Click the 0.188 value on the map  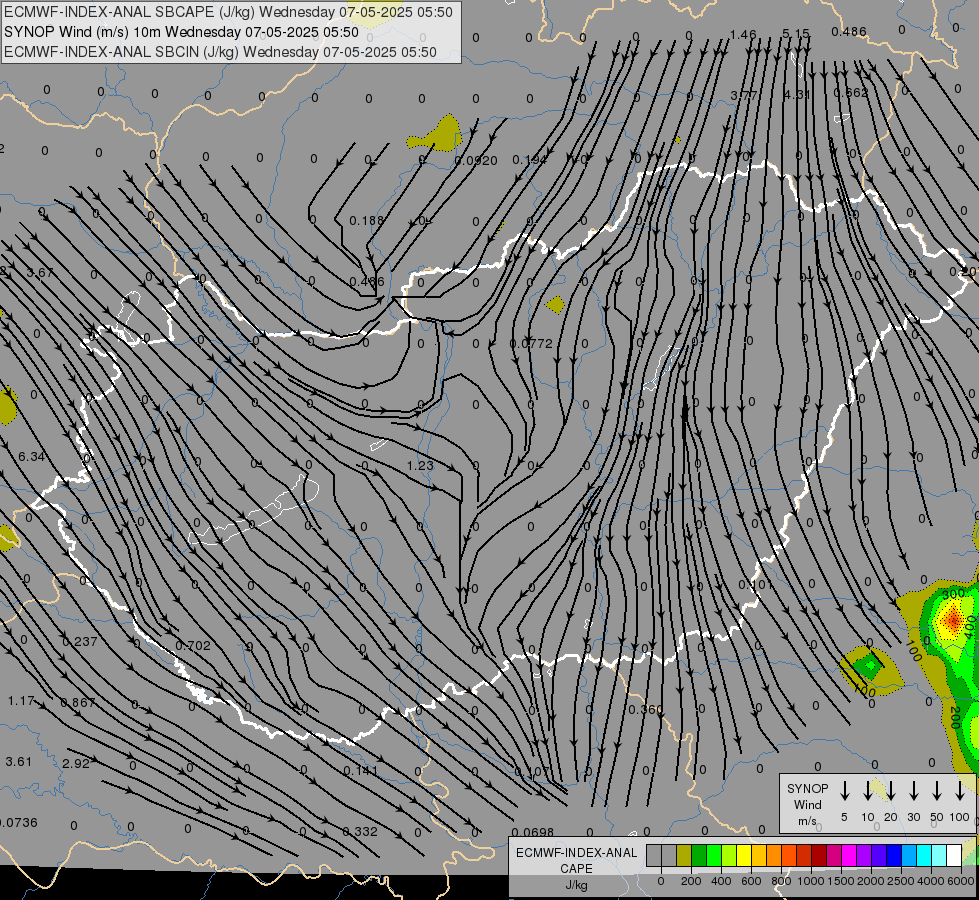point(367,220)
